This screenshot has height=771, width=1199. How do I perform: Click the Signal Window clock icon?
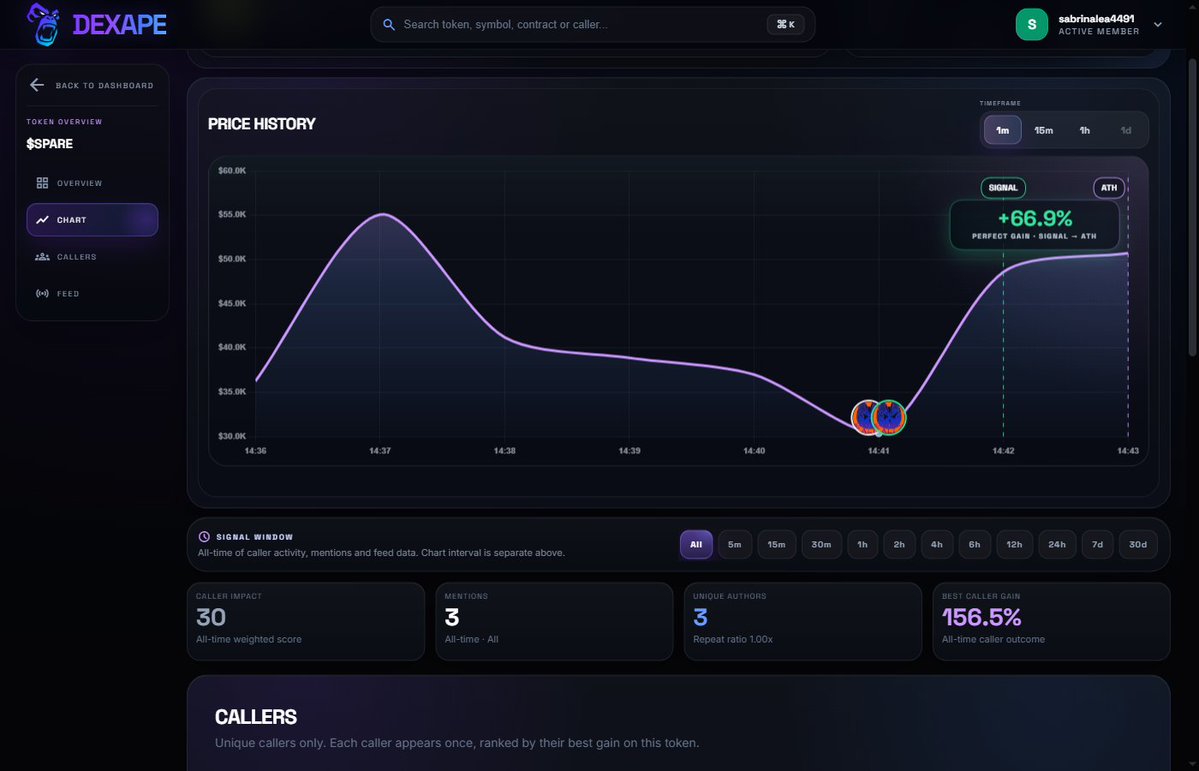[204, 537]
